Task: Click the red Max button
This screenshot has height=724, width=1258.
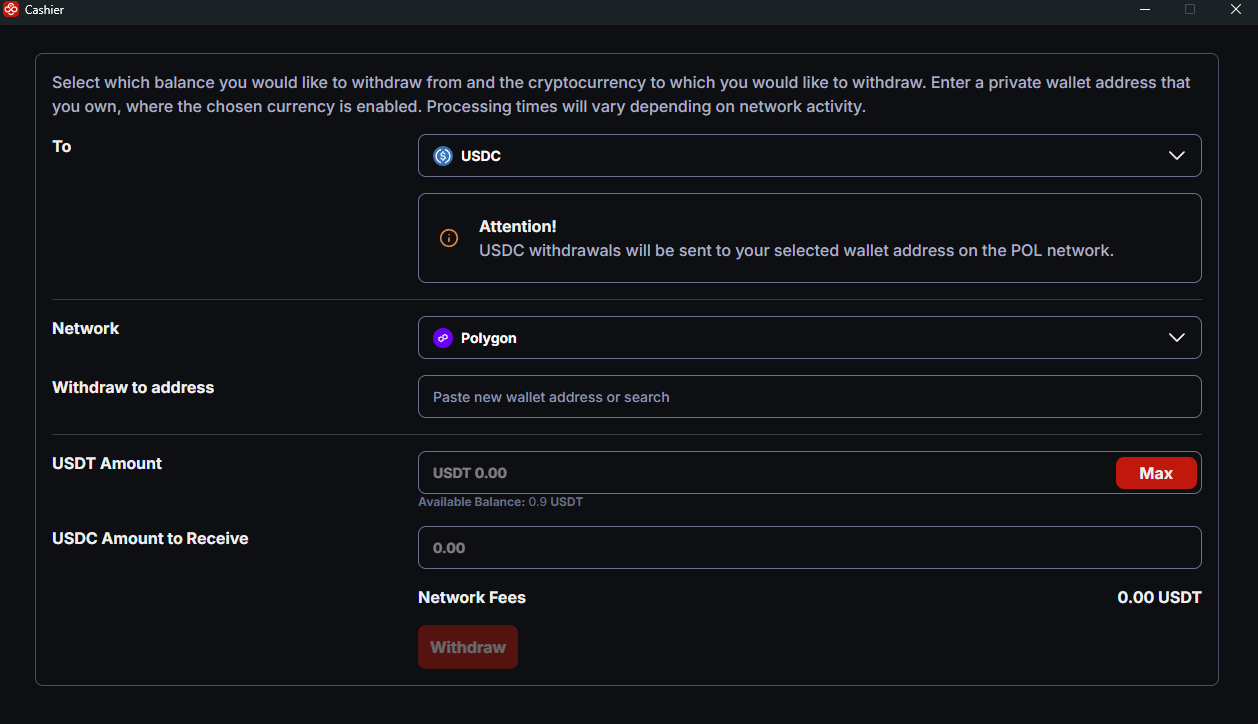Action: coord(1156,473)
